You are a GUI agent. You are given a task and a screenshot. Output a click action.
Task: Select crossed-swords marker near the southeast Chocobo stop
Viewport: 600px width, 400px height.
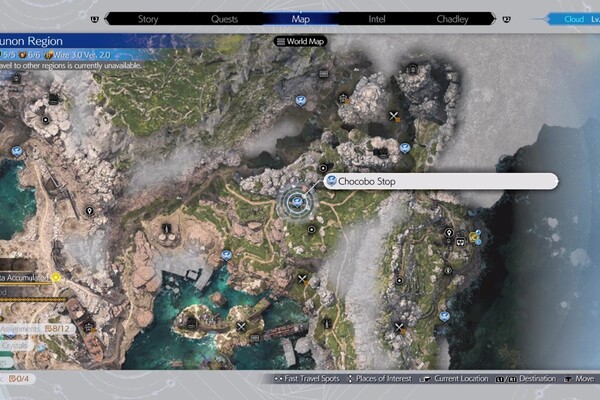click(x=399, y=327)
